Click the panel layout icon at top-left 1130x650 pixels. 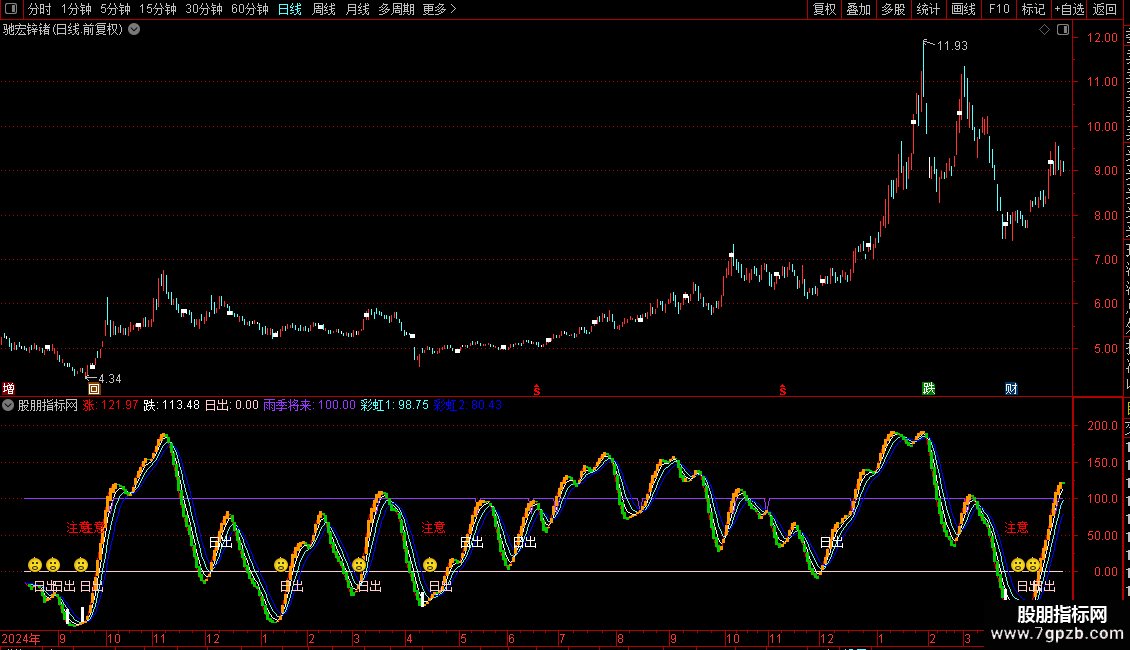[x=11, y=9]
